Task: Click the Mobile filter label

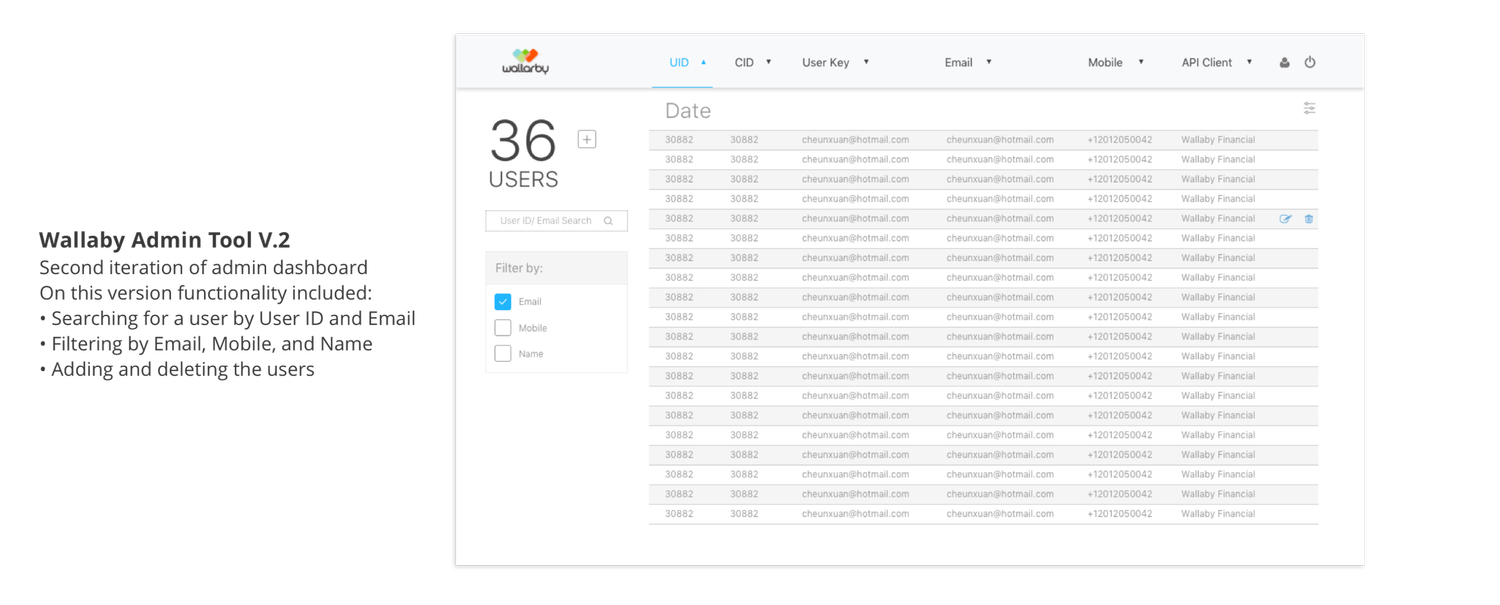Action: pyautogui.click(x=533, y=328)
